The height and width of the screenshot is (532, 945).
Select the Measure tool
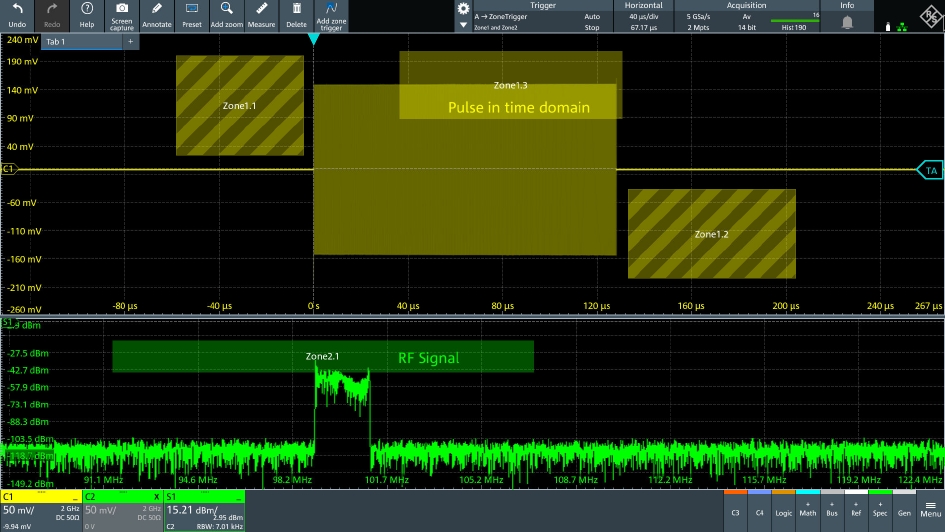261,15
